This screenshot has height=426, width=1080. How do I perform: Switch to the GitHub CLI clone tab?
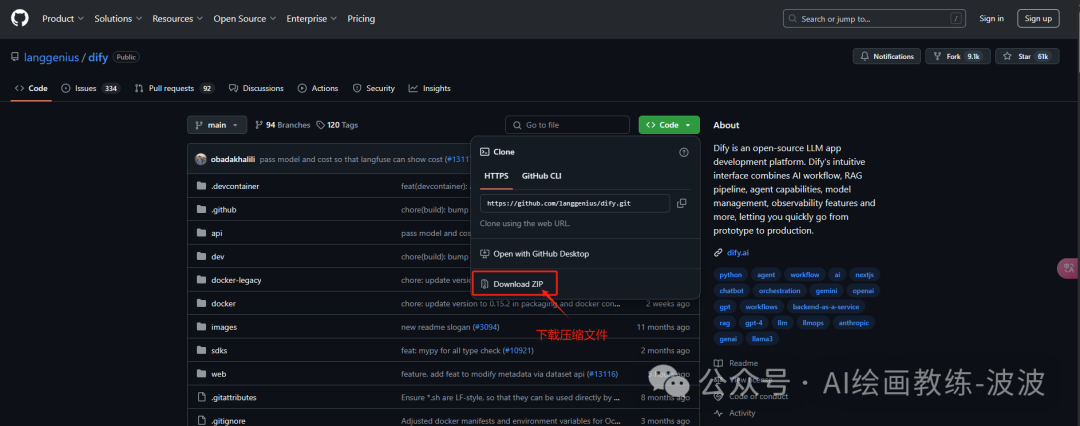point(541,176)
